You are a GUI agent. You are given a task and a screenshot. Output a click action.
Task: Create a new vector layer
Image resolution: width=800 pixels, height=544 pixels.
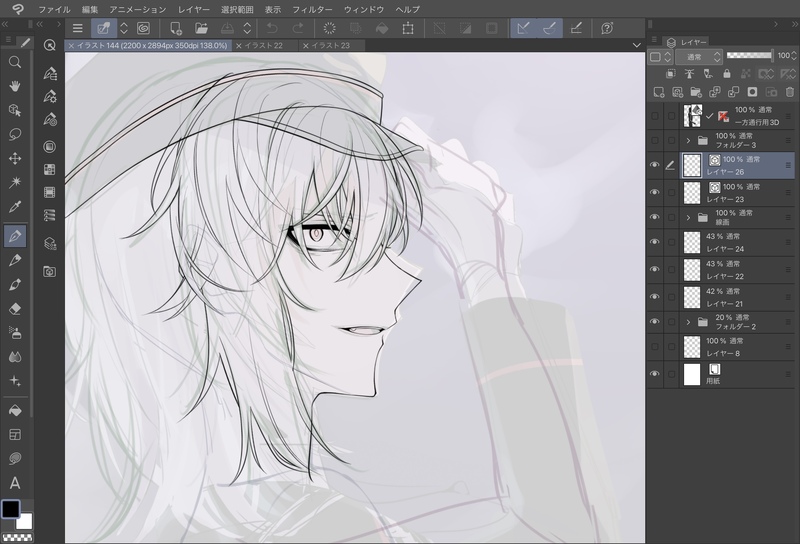[x=678, y=92]
